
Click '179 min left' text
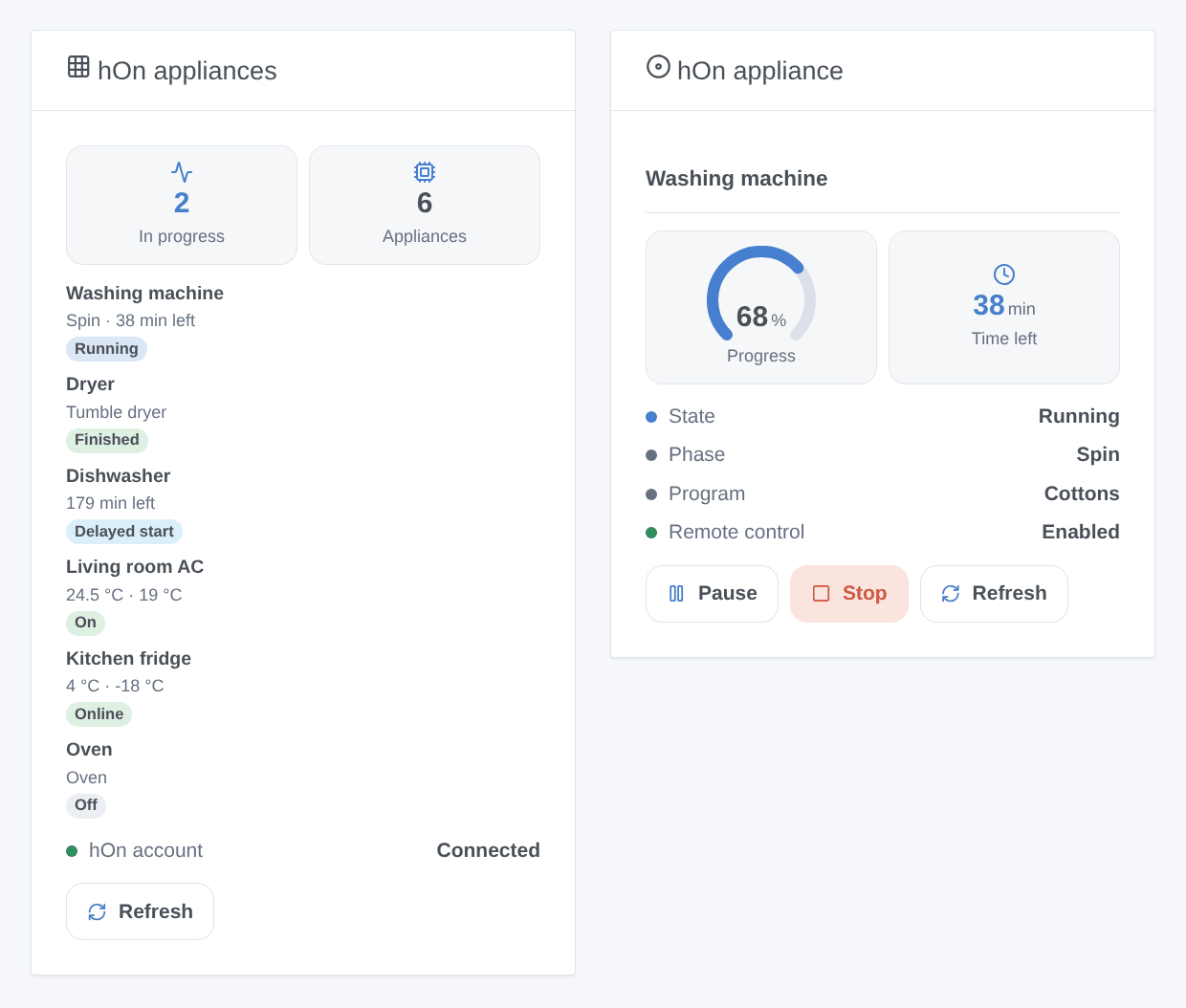tap(110, 504)
